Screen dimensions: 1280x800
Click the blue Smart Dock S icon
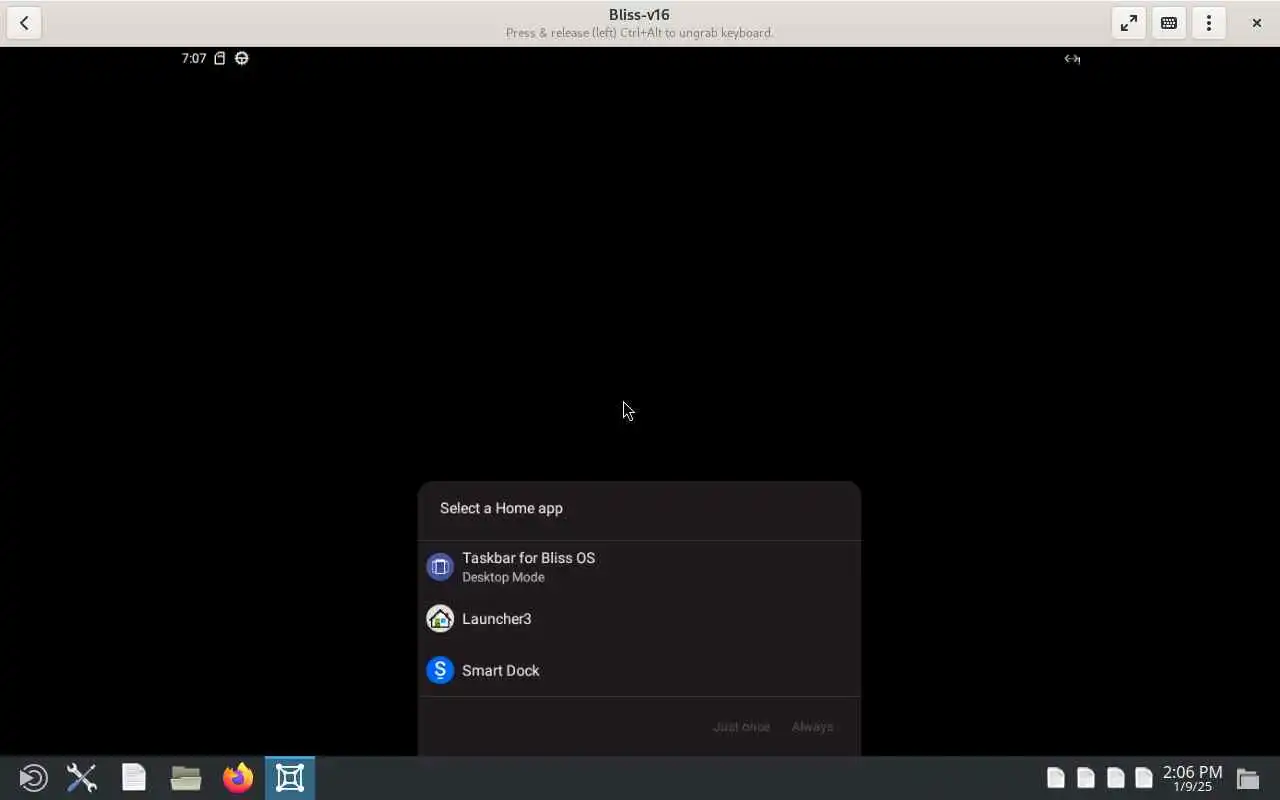[x=440, y=670]
